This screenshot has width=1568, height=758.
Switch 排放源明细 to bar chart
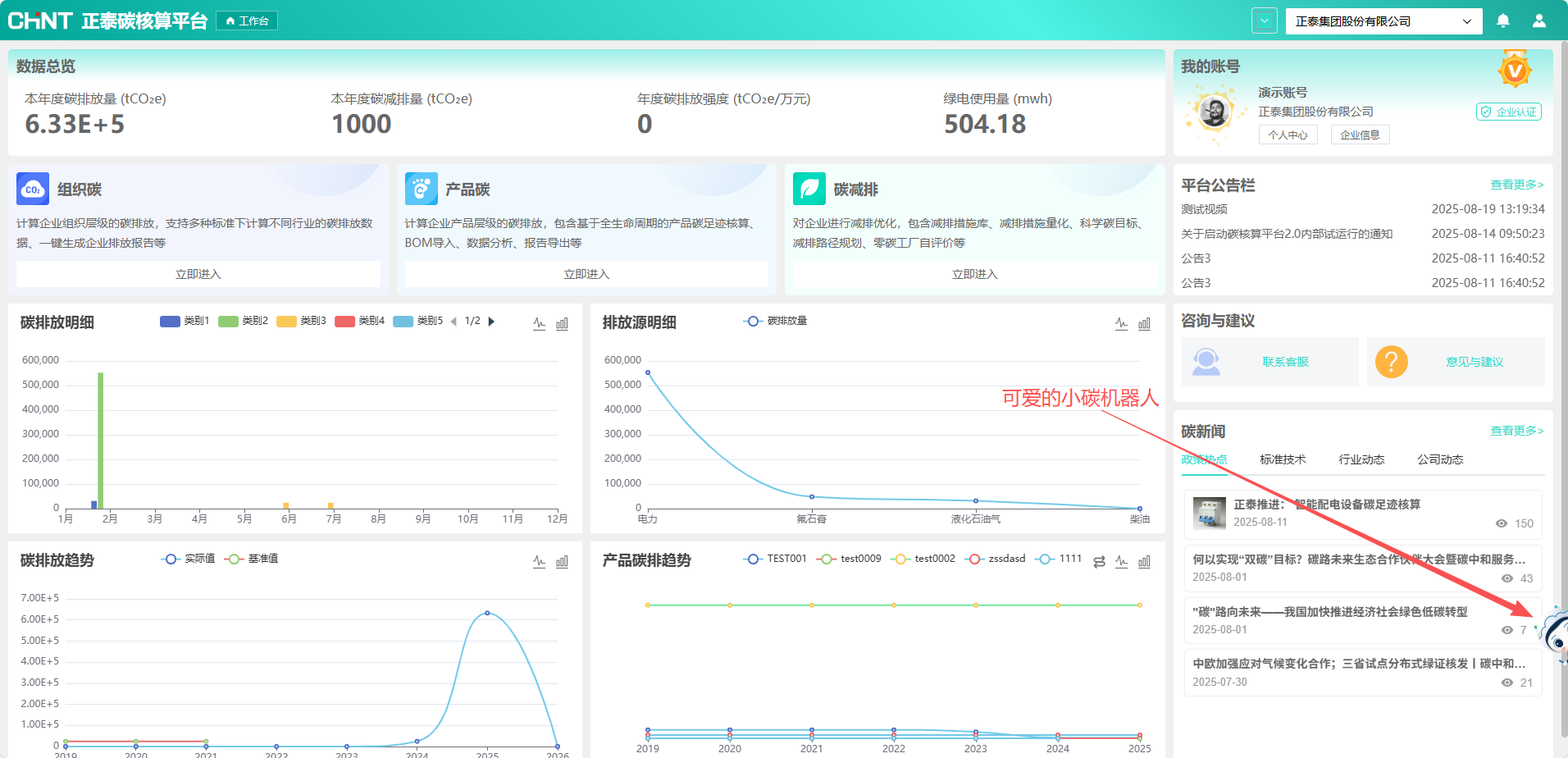point(1144,323)
